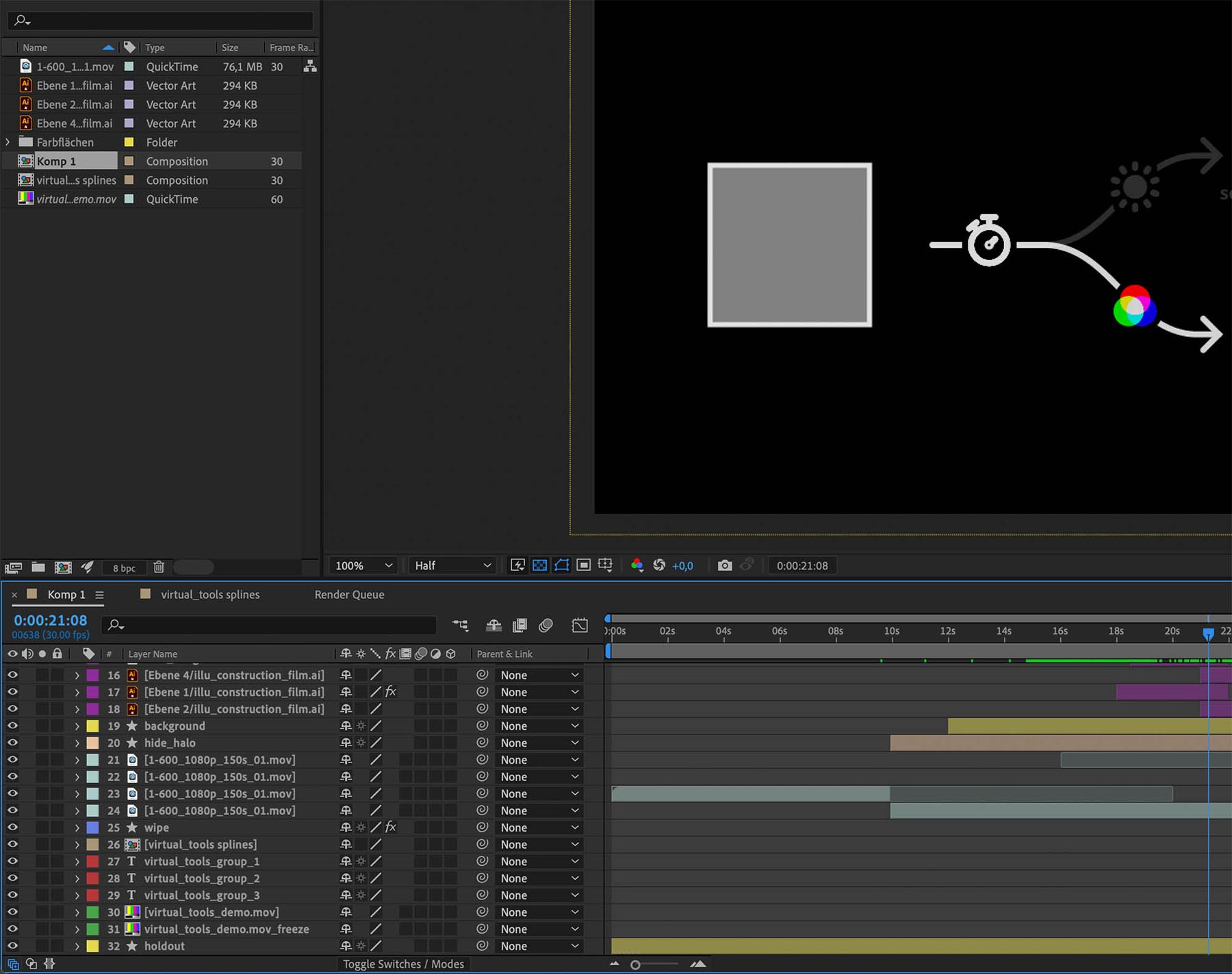Toggle visibility of hide_halo layer
The width and height of the screenshot is (1232, 974).
tap(12, 743)
